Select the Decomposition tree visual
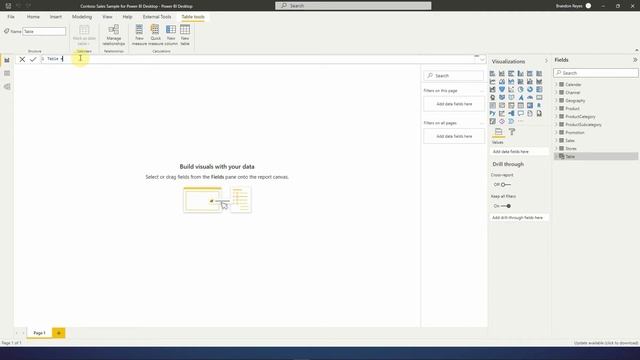The width and height of the screenshot is (640, 360). click(511, 113)
